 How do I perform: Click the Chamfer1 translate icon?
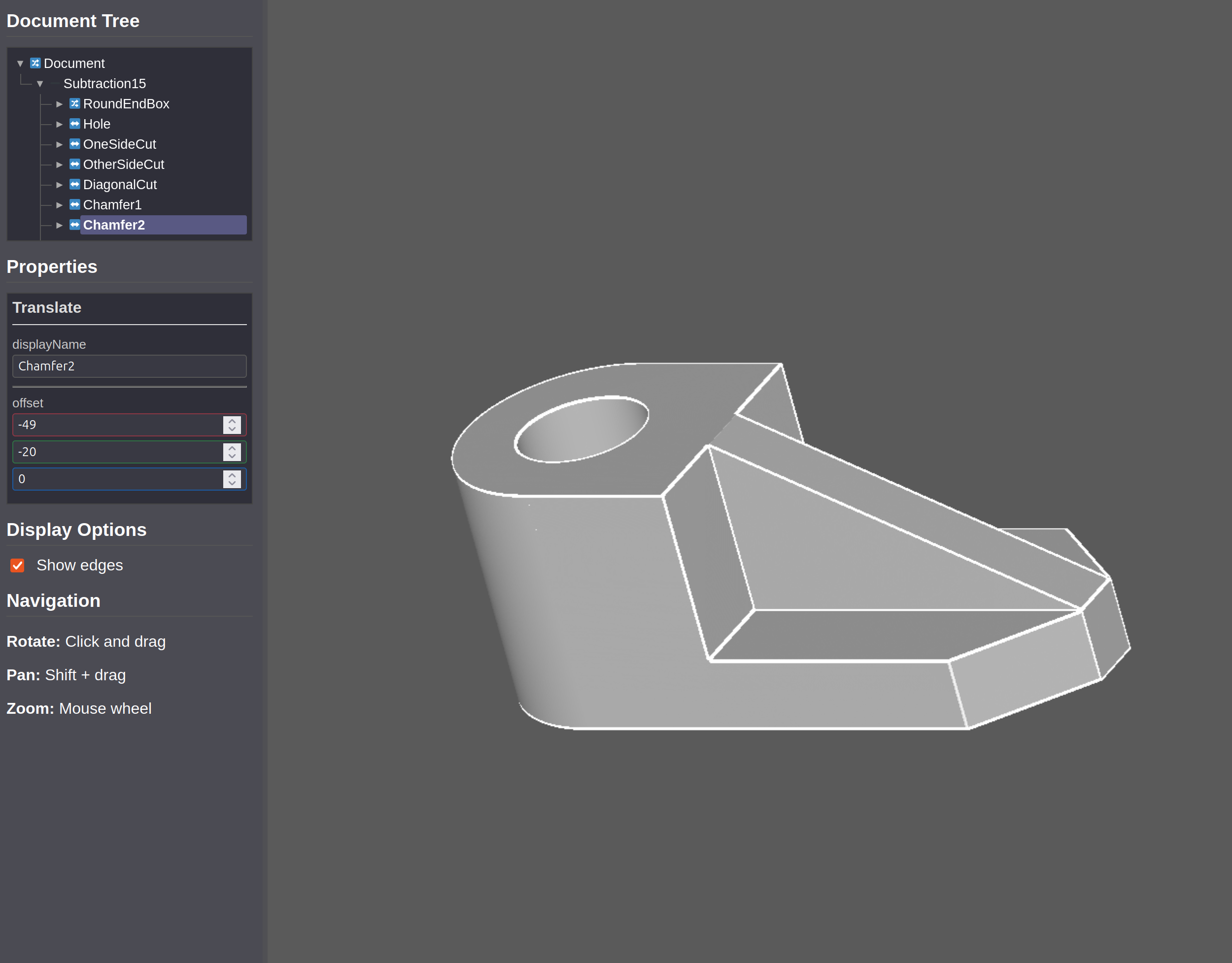74,204
